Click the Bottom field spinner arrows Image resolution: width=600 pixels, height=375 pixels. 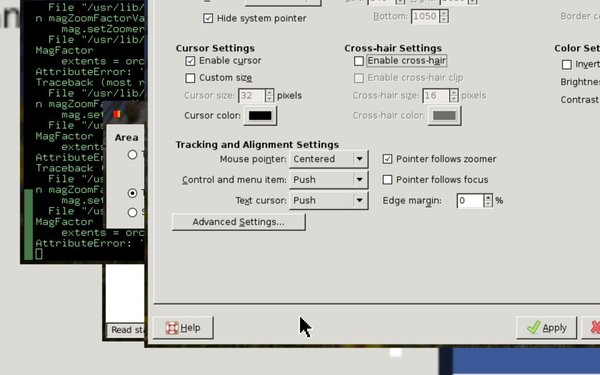pyautogui.click(x=444, y=16)
